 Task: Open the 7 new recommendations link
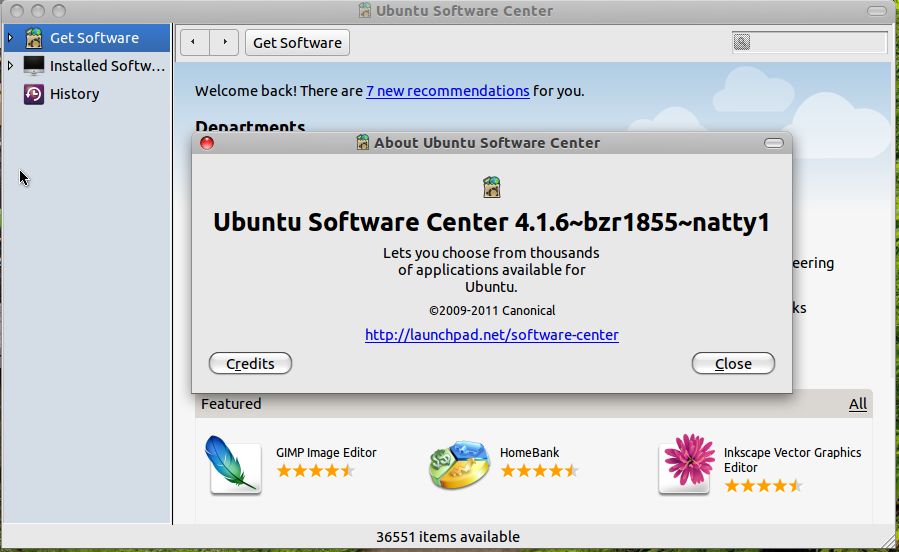(448, 91)
